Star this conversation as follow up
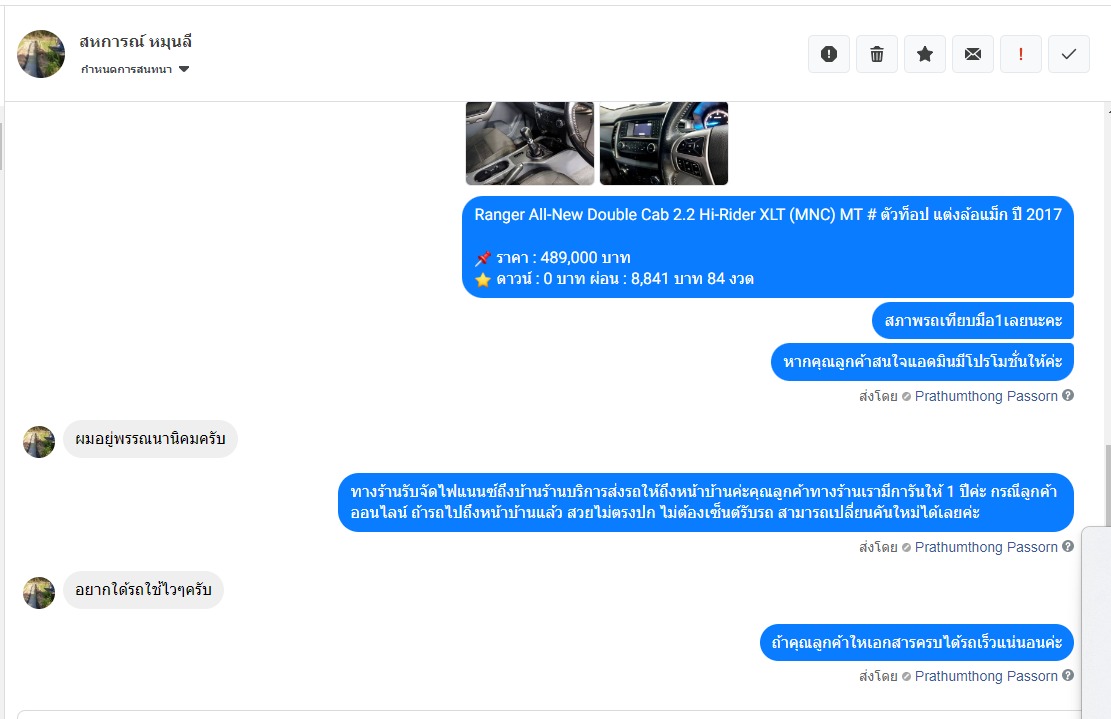The height and width of the screenshot is (719, 1111). click(x=925, y=54)
